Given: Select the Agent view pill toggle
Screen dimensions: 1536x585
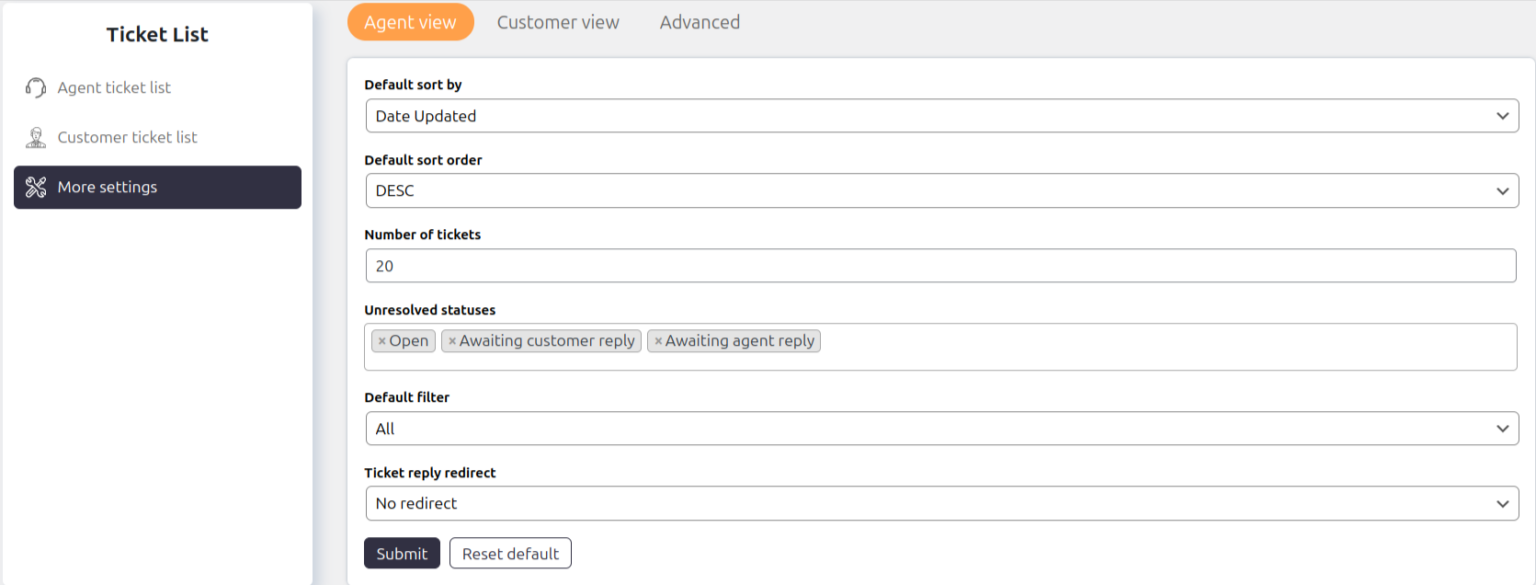Looking at the screenshot, I should coord(410,21).
